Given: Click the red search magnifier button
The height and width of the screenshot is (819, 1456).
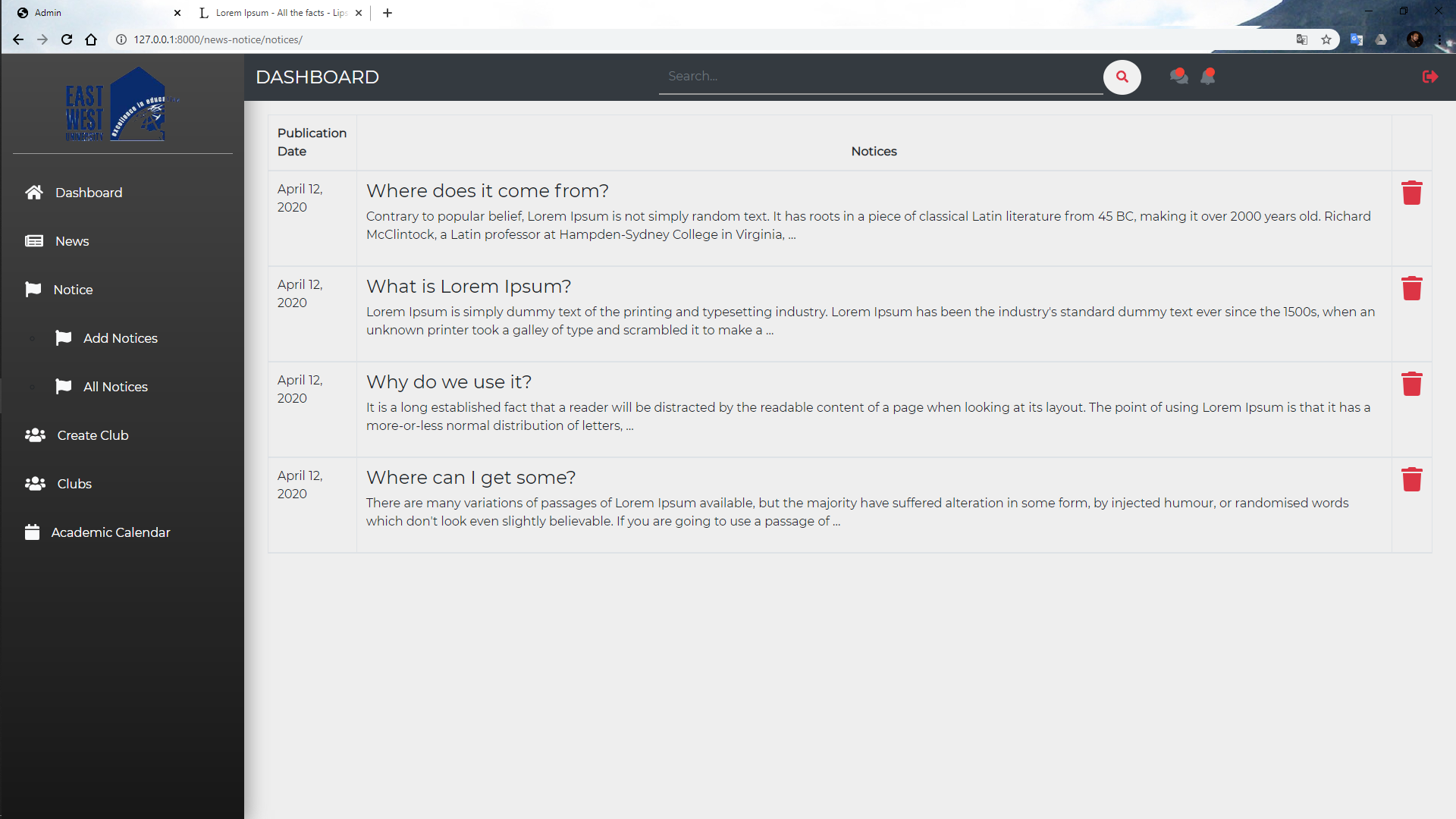Looking at the screenshot, I should point(1122,77).
